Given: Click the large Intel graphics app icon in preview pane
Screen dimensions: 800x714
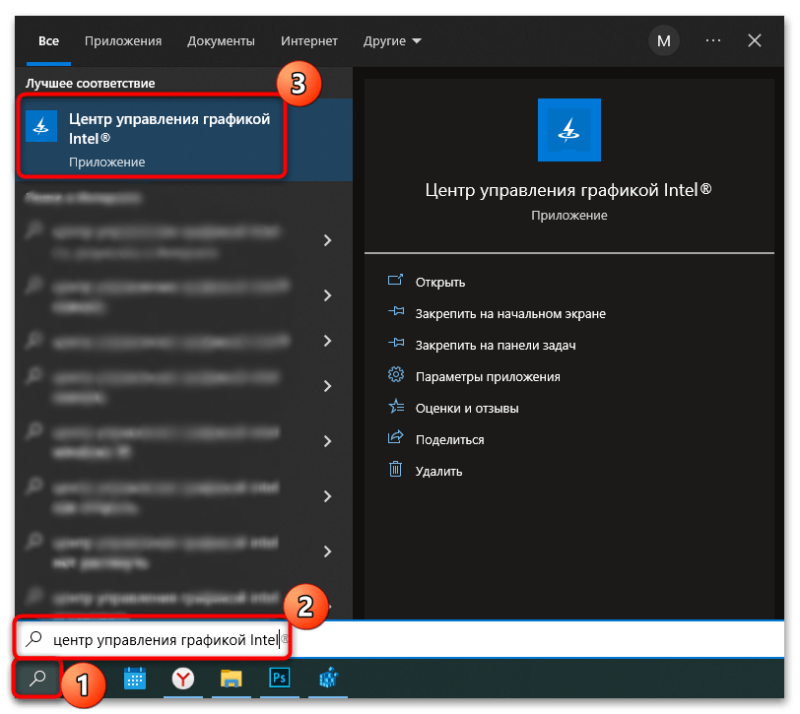Looking at the screenshot, I should tap(569, 130).
